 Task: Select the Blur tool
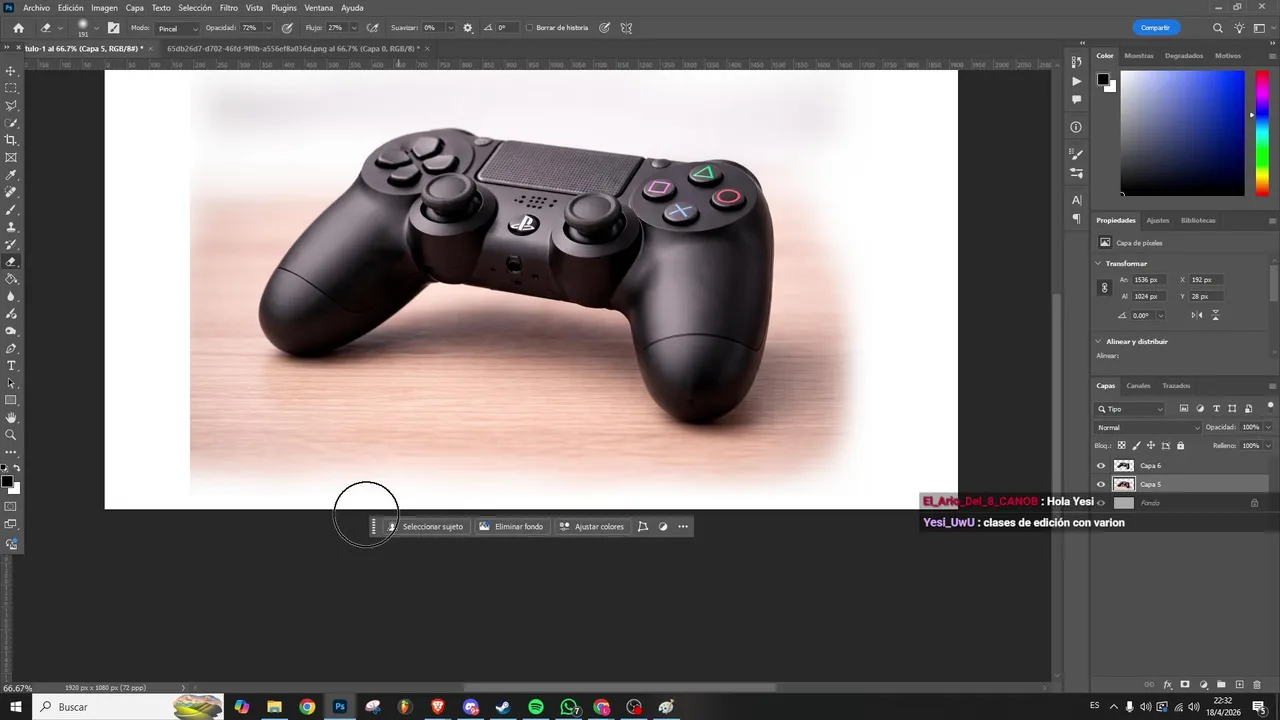point(11,296)
